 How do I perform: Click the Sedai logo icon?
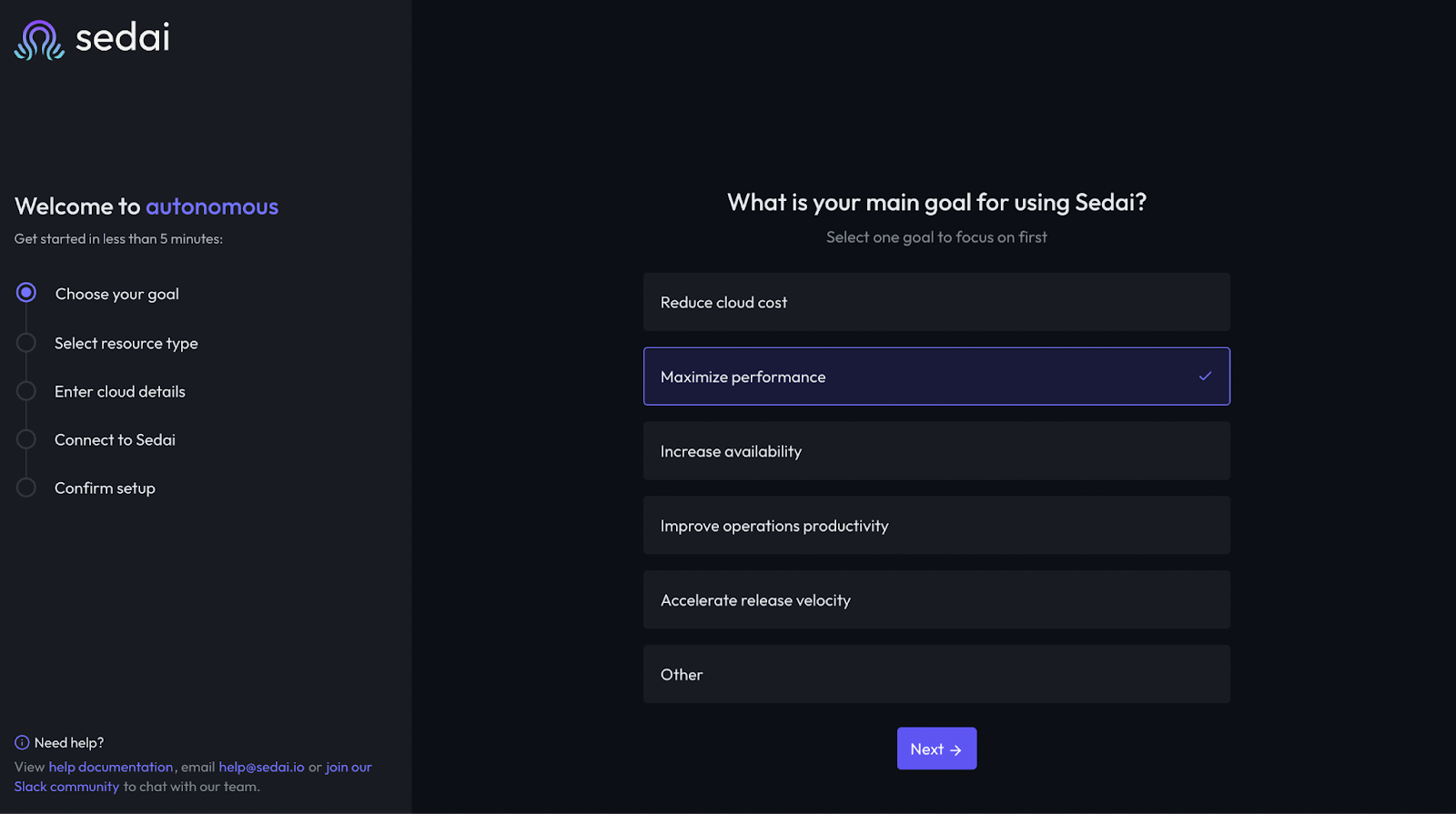pyautogui.click(x=39, y=40)
